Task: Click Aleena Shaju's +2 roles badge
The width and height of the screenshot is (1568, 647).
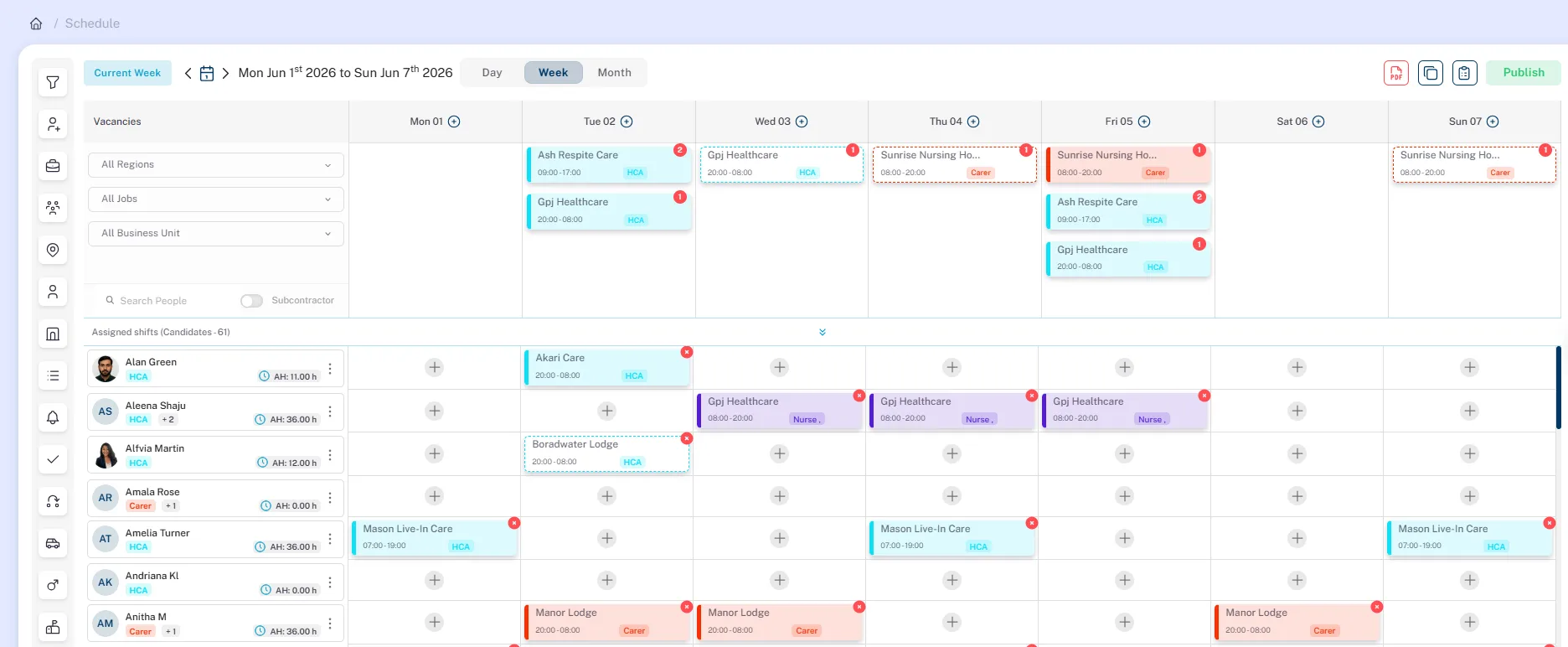Action: pos(168,420)
